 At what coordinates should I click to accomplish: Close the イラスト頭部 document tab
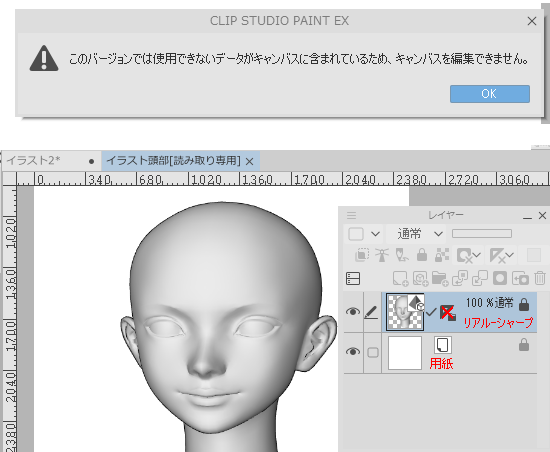tap(249, 162)
